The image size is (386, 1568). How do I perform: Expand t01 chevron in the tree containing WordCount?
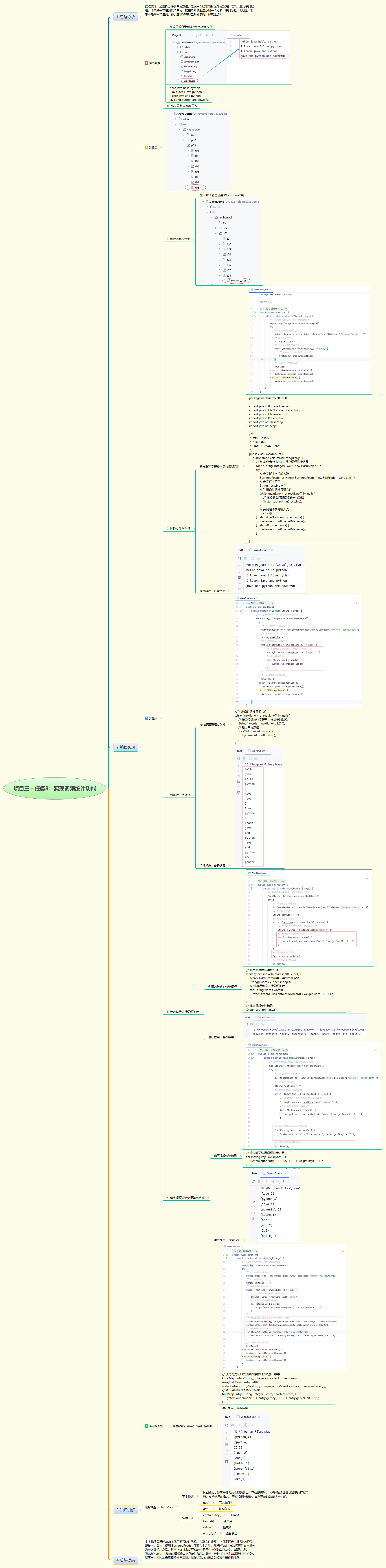220,239
